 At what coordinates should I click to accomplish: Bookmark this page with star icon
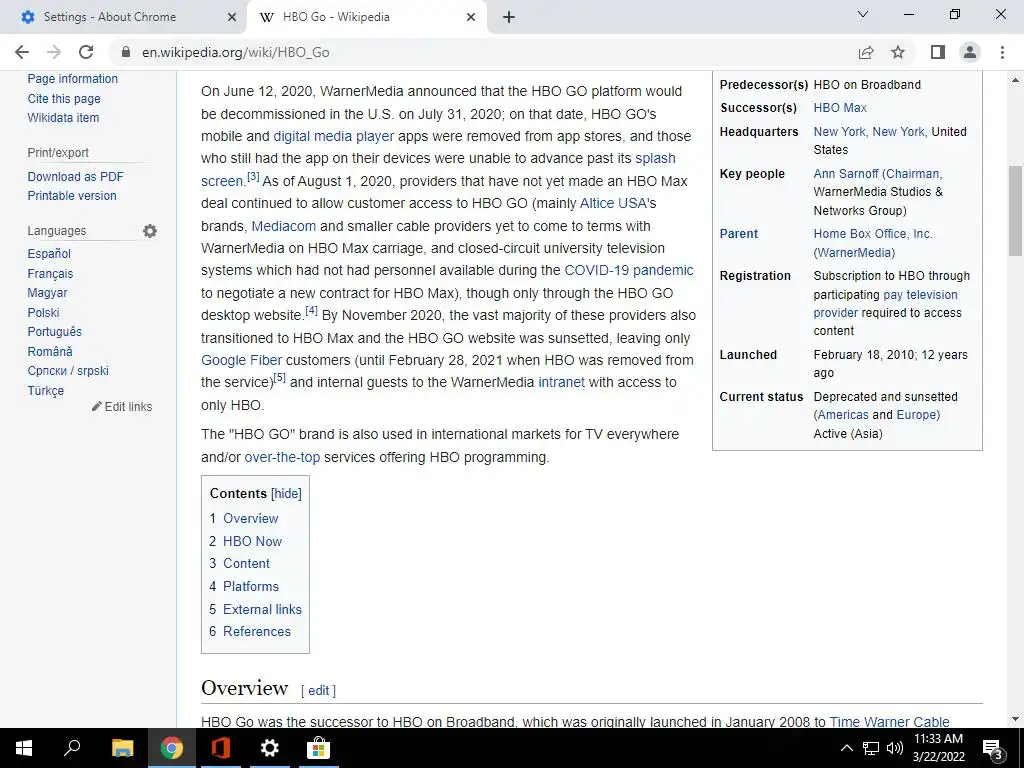coord(898,52)
